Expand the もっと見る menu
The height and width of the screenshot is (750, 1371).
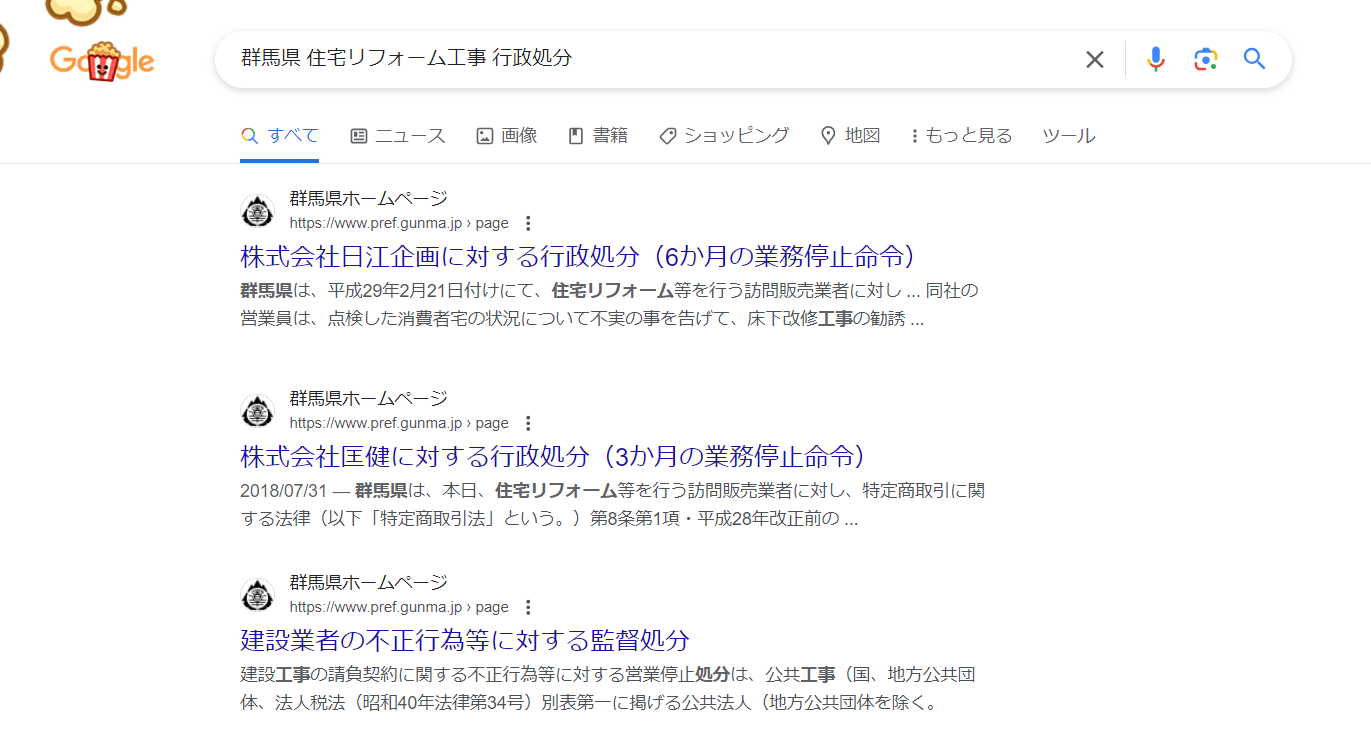[x=961, y=136]
